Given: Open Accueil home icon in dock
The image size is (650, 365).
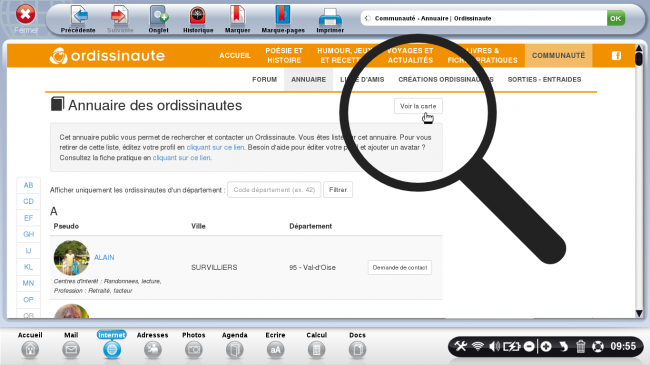Looking at the screenshot, I should (30, 350).
